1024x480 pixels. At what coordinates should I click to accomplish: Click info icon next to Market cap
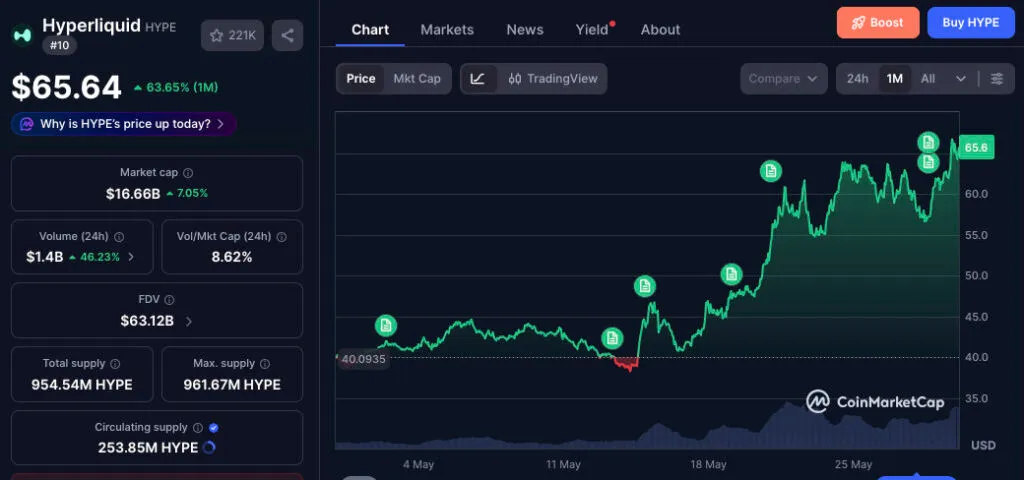[188, 173]
